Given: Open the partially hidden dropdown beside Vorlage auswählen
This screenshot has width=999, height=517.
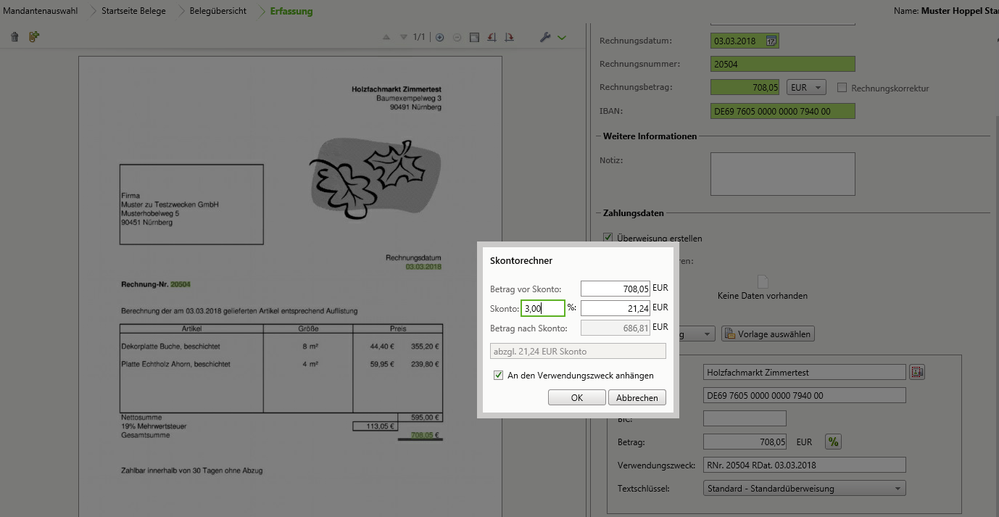Looking at the screenshot, I should [x=697, y=334].
